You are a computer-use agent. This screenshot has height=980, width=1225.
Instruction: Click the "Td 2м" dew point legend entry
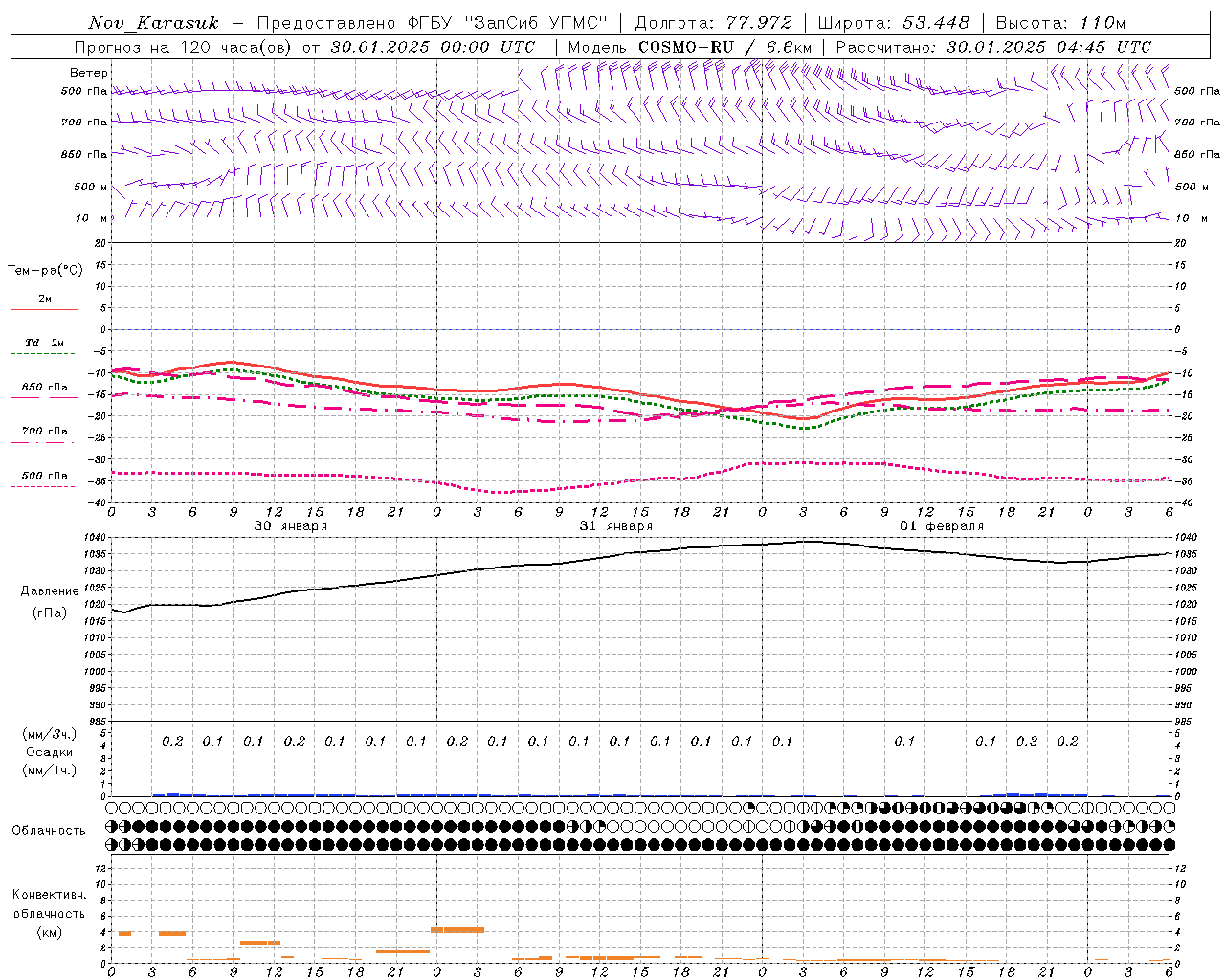click(45, 343)
